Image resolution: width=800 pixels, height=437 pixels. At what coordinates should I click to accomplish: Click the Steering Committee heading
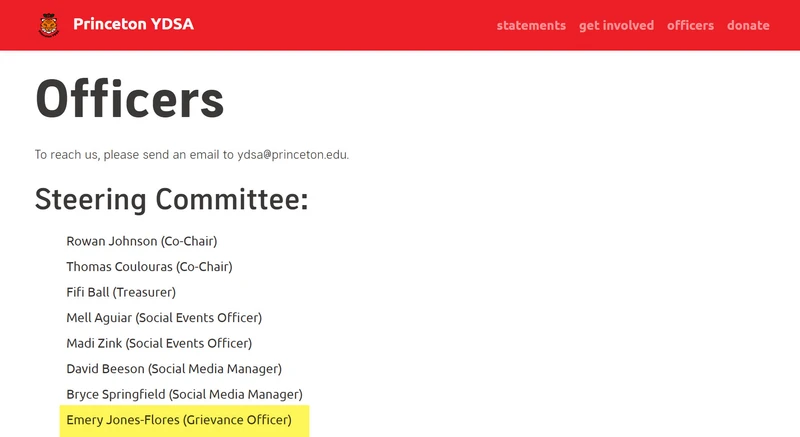[x=171, y=199]
